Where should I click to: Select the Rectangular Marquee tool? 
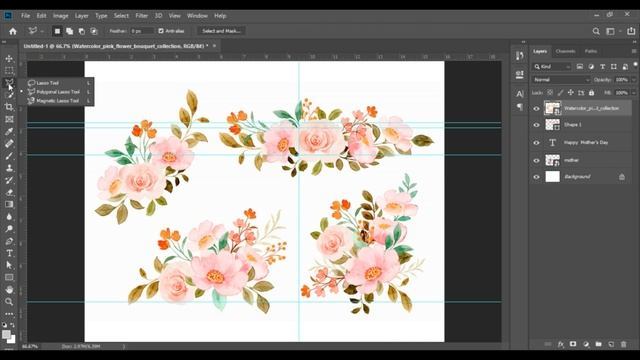tap(9, 71)
